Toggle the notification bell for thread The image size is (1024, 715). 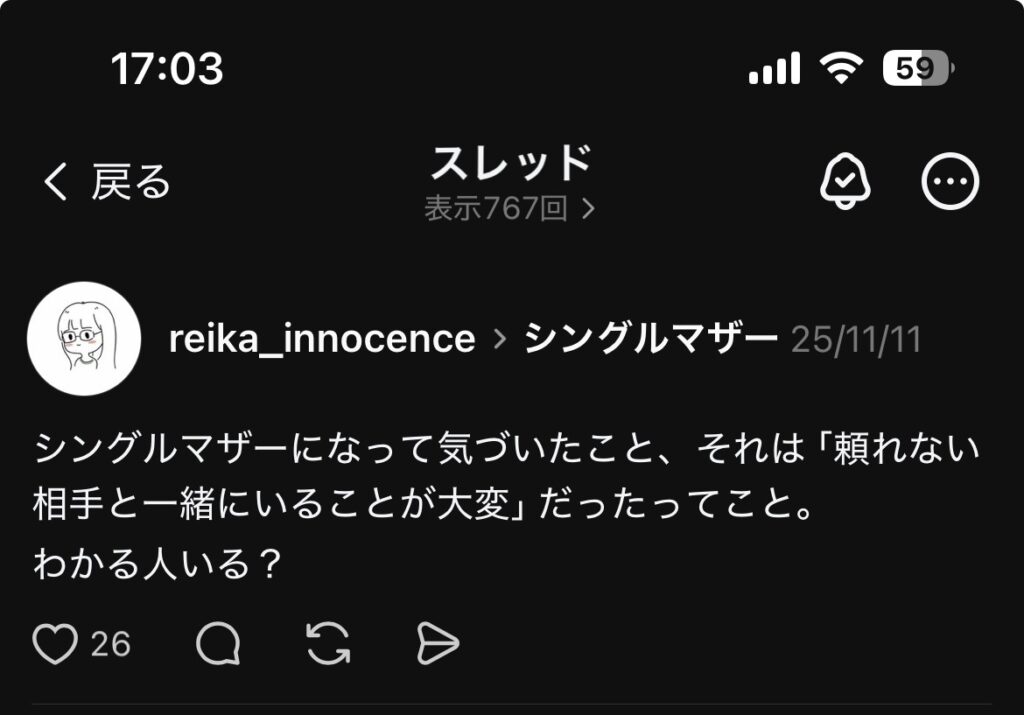click(845, 182)
